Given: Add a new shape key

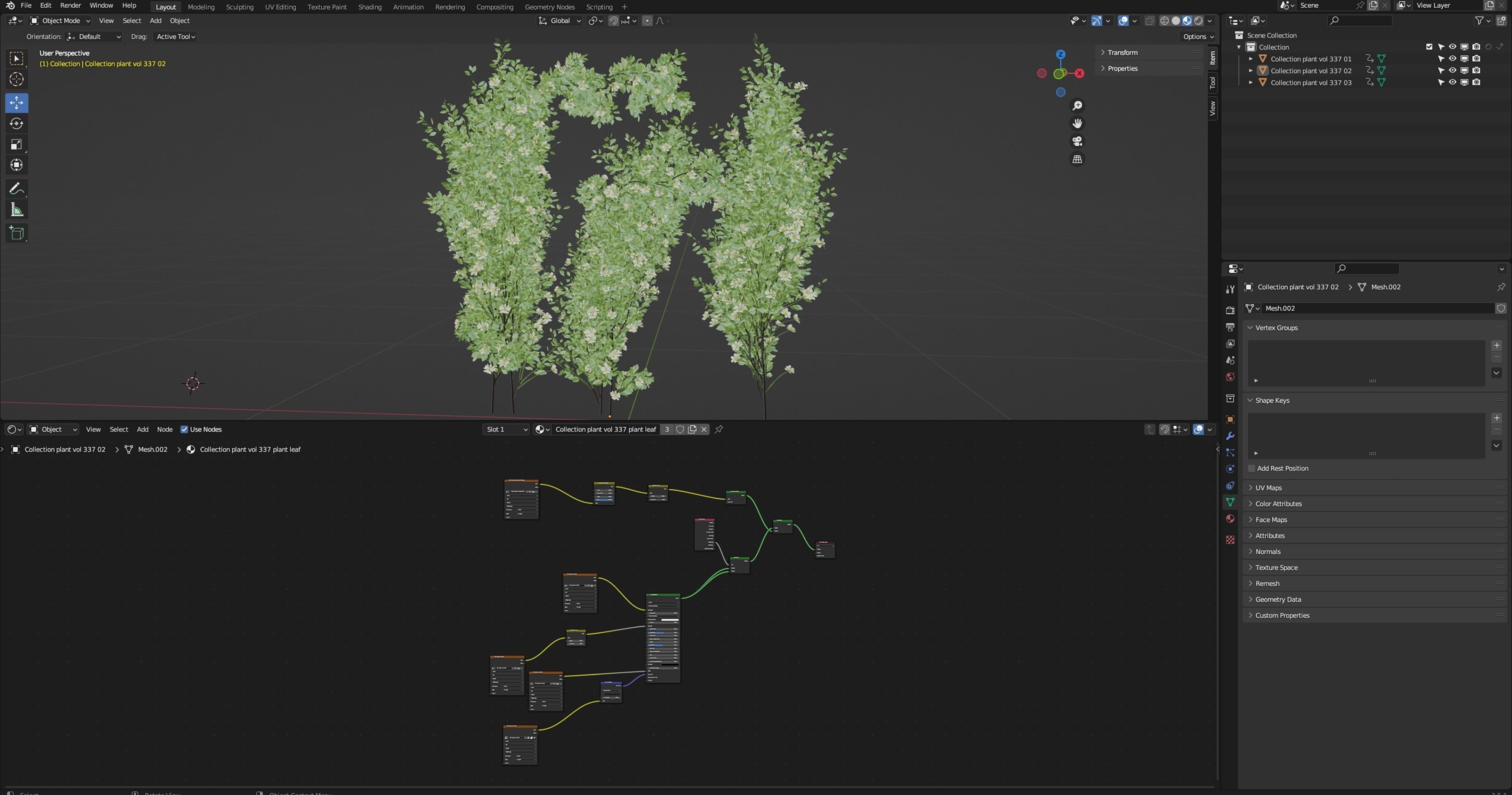Looking at the screenshot, I should [1497, 418].
